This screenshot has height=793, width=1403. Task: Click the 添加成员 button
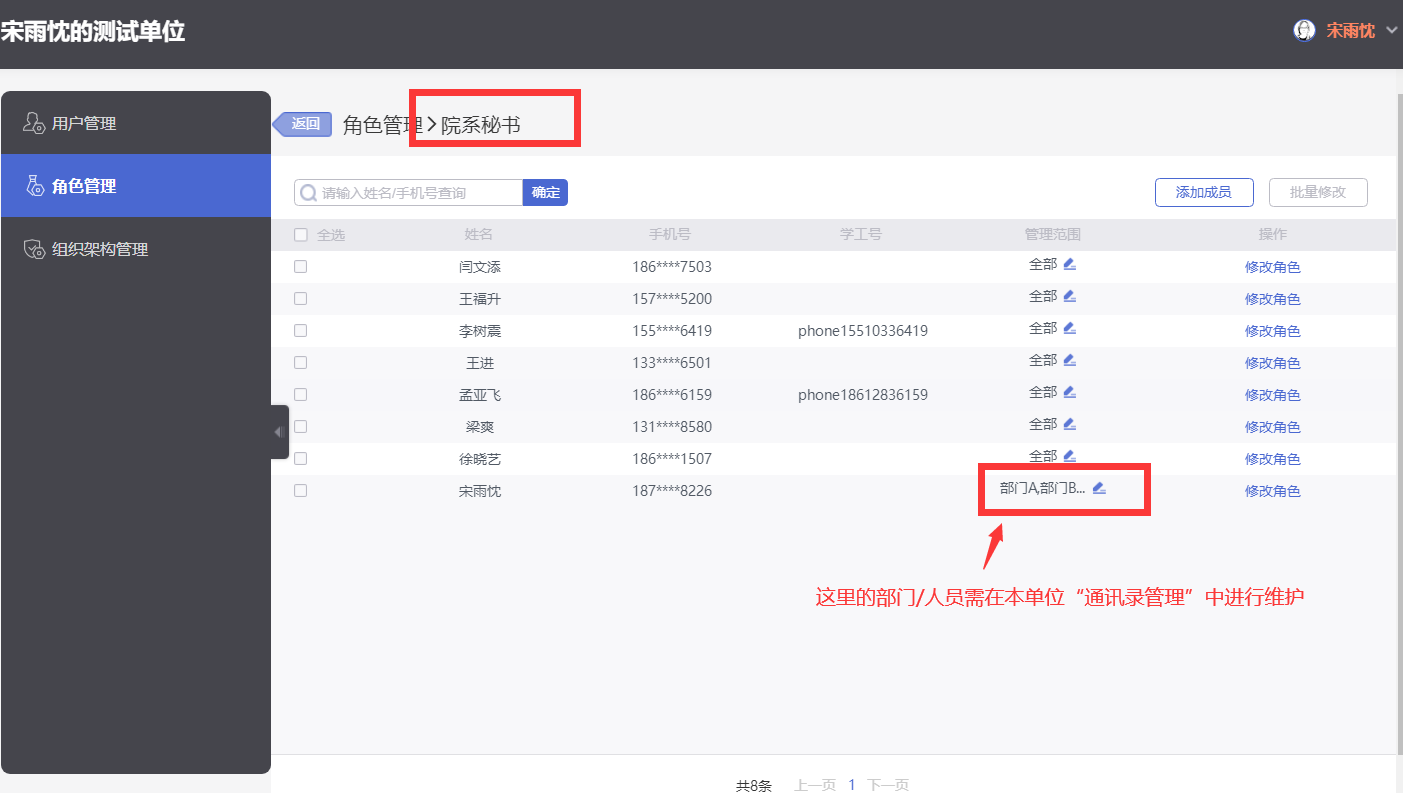click(x=1204, y=192)
